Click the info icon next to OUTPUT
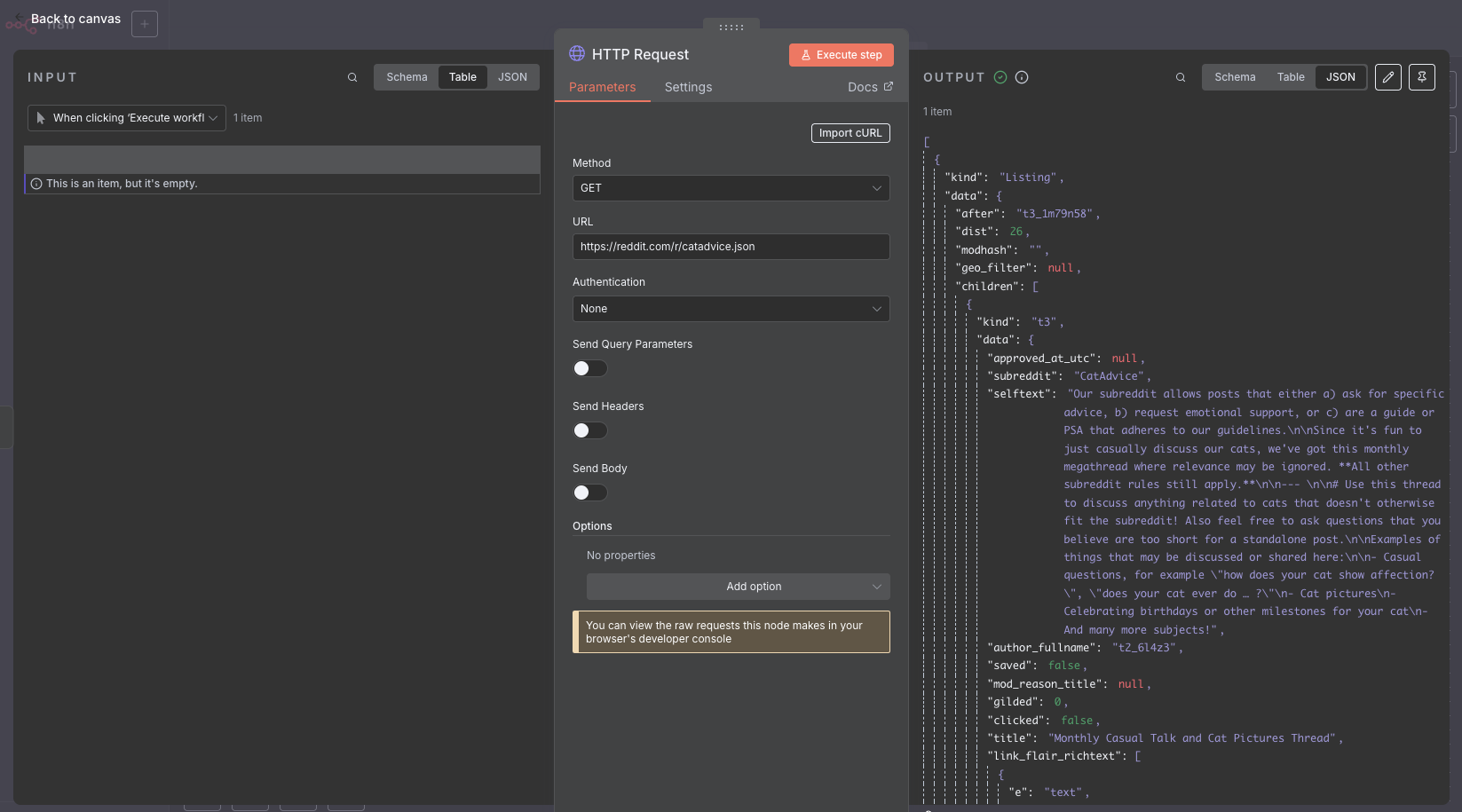 point(1021,77)
